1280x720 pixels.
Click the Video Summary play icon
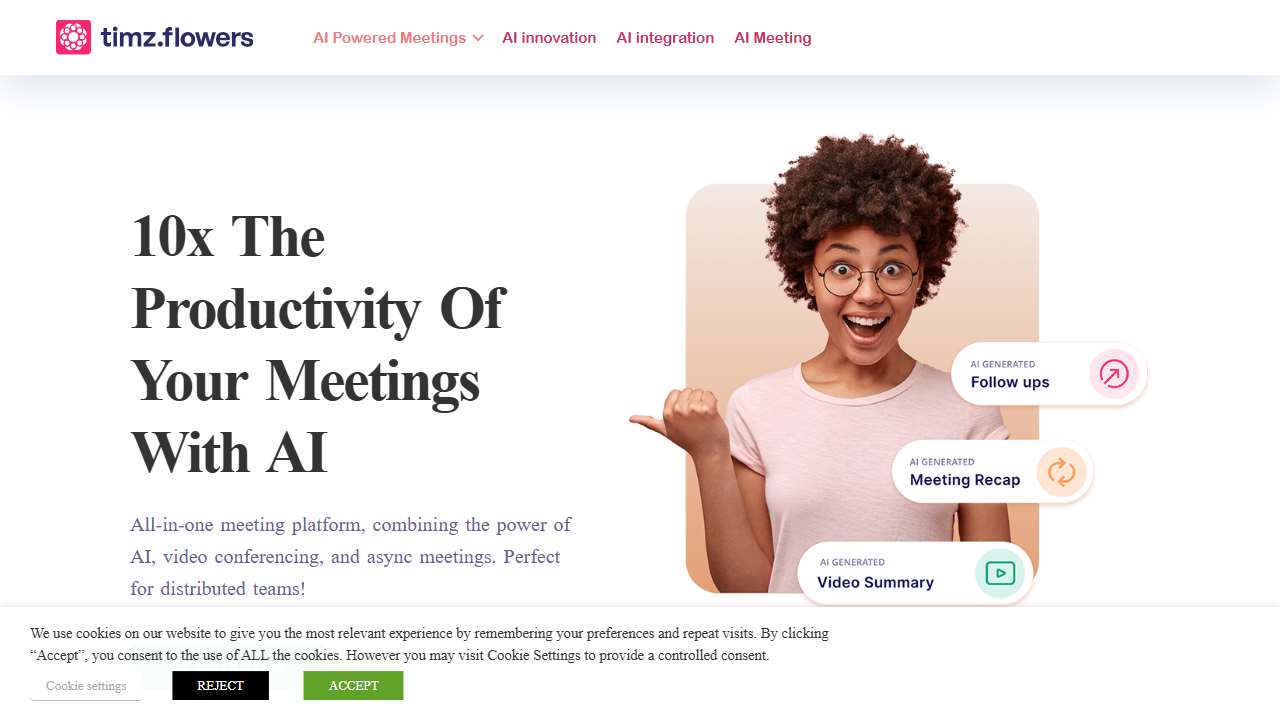click(x=1000, y=573)
